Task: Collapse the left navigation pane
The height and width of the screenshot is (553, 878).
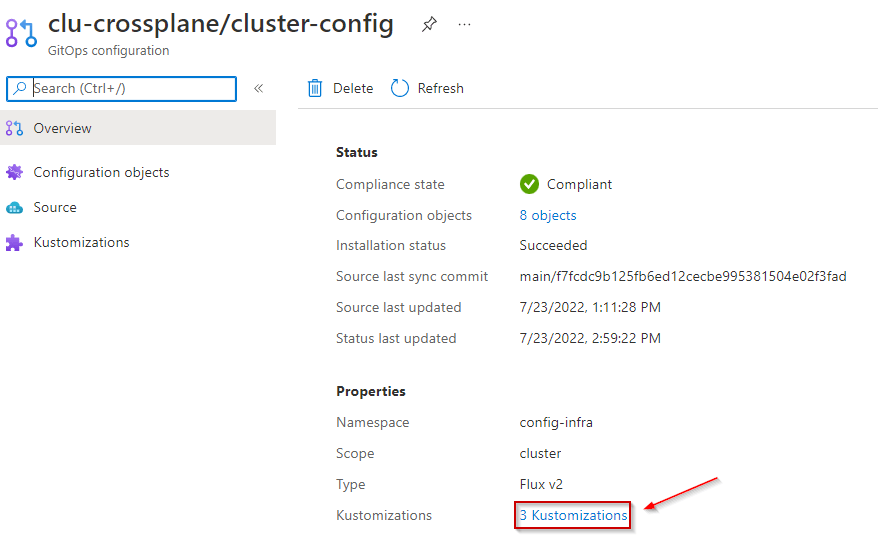Action: tap(258, 88)
